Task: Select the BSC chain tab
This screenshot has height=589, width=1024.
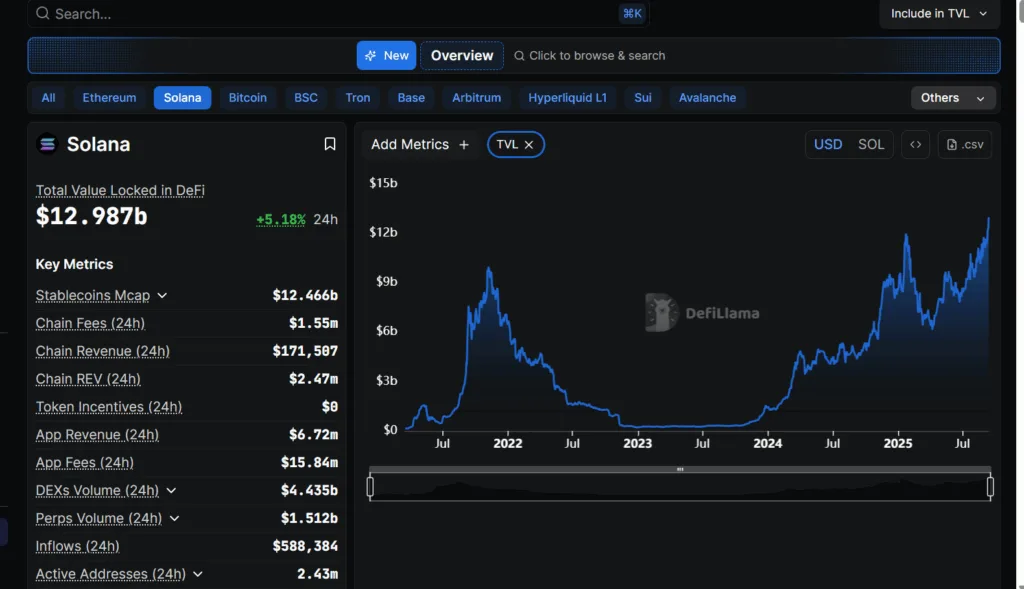Action: [x=306, y=98]
